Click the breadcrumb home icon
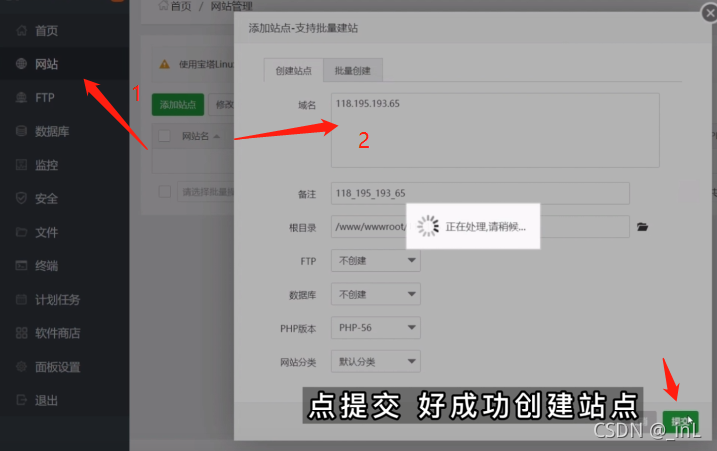 (163, 5)
